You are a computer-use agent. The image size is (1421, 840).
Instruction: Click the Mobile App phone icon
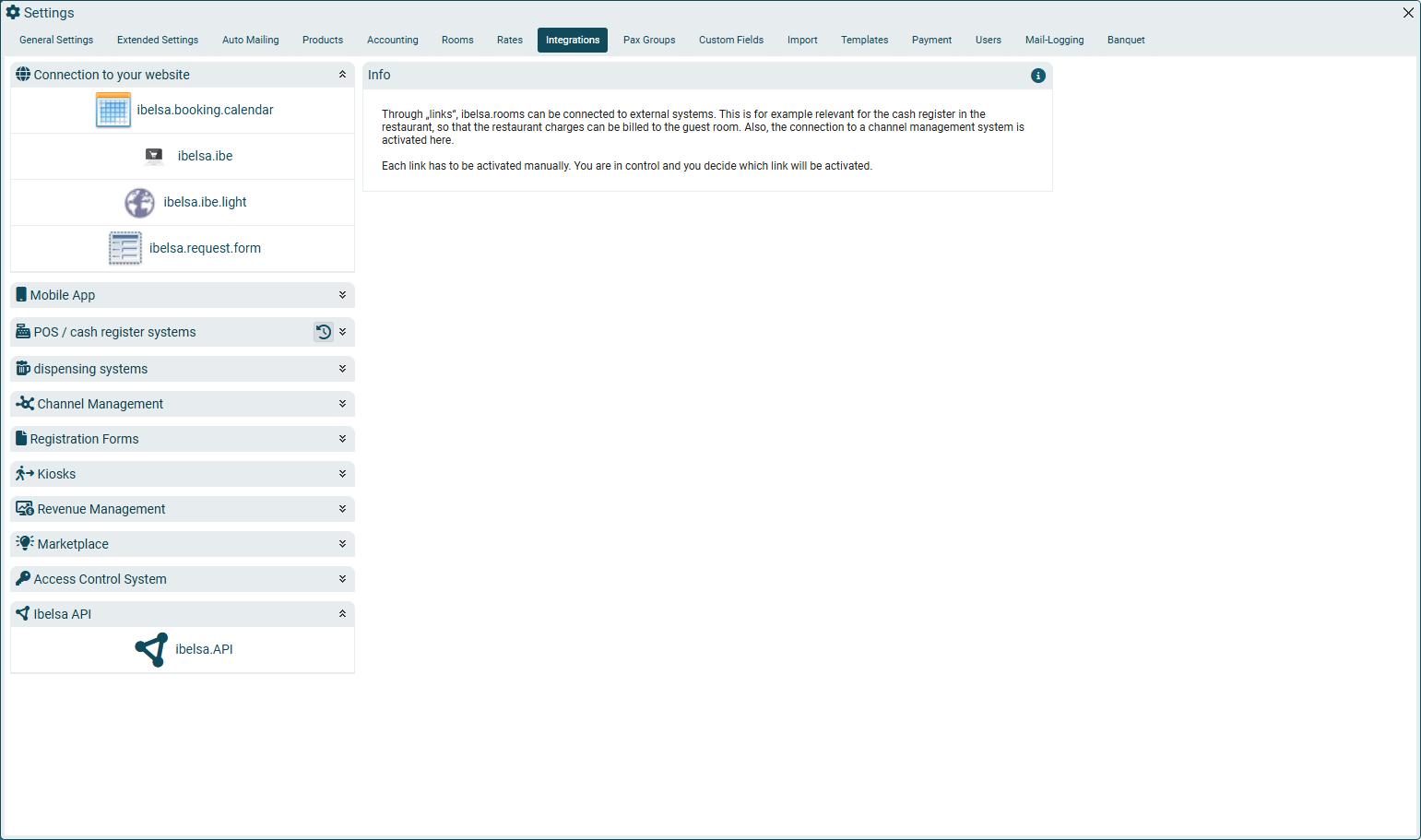[x=21, y=295]
